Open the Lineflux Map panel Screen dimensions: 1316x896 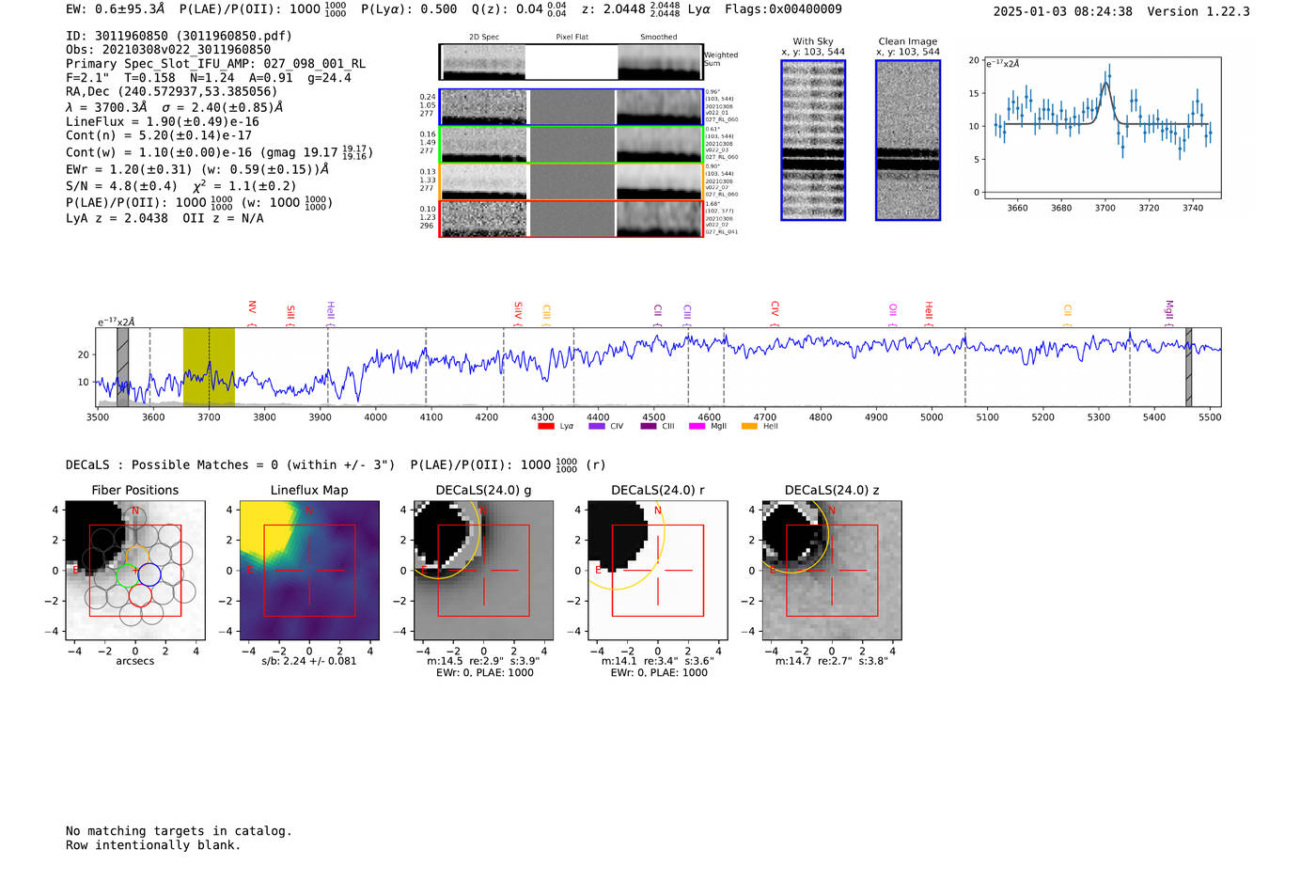(309, 571)
